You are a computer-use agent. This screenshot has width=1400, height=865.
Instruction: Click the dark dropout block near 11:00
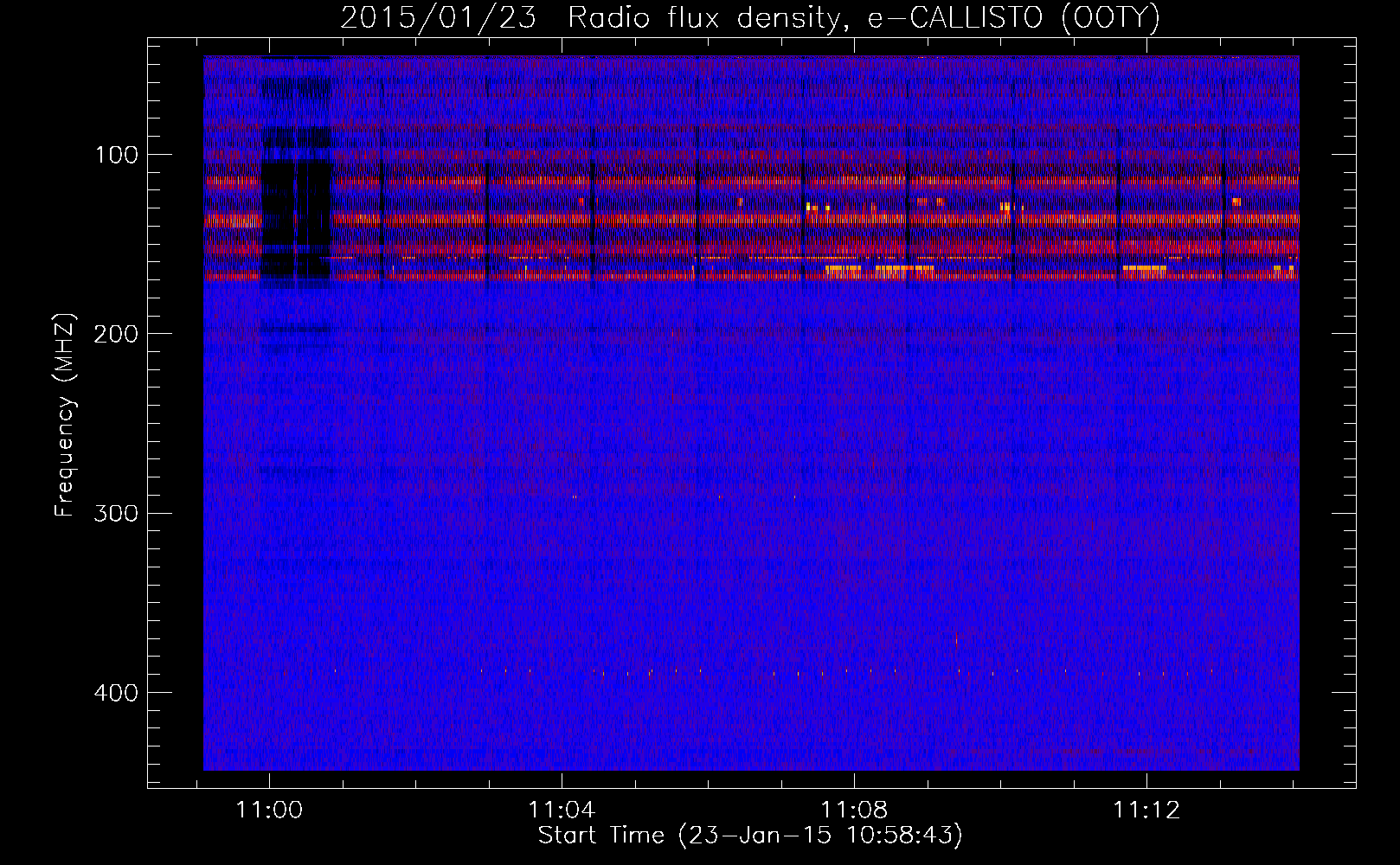pos(296,220)
